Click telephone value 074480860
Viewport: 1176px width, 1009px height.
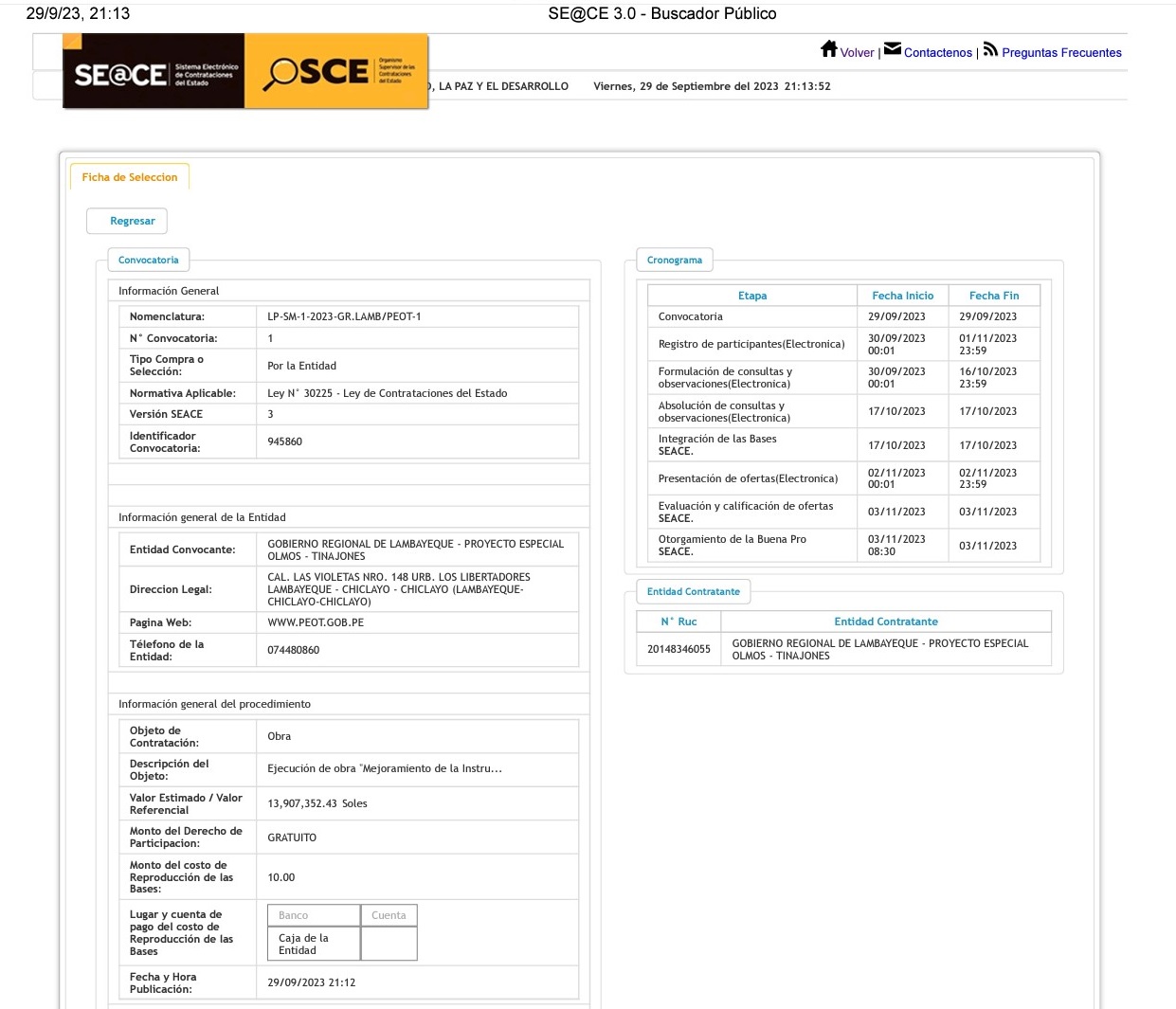pos(293,650)
